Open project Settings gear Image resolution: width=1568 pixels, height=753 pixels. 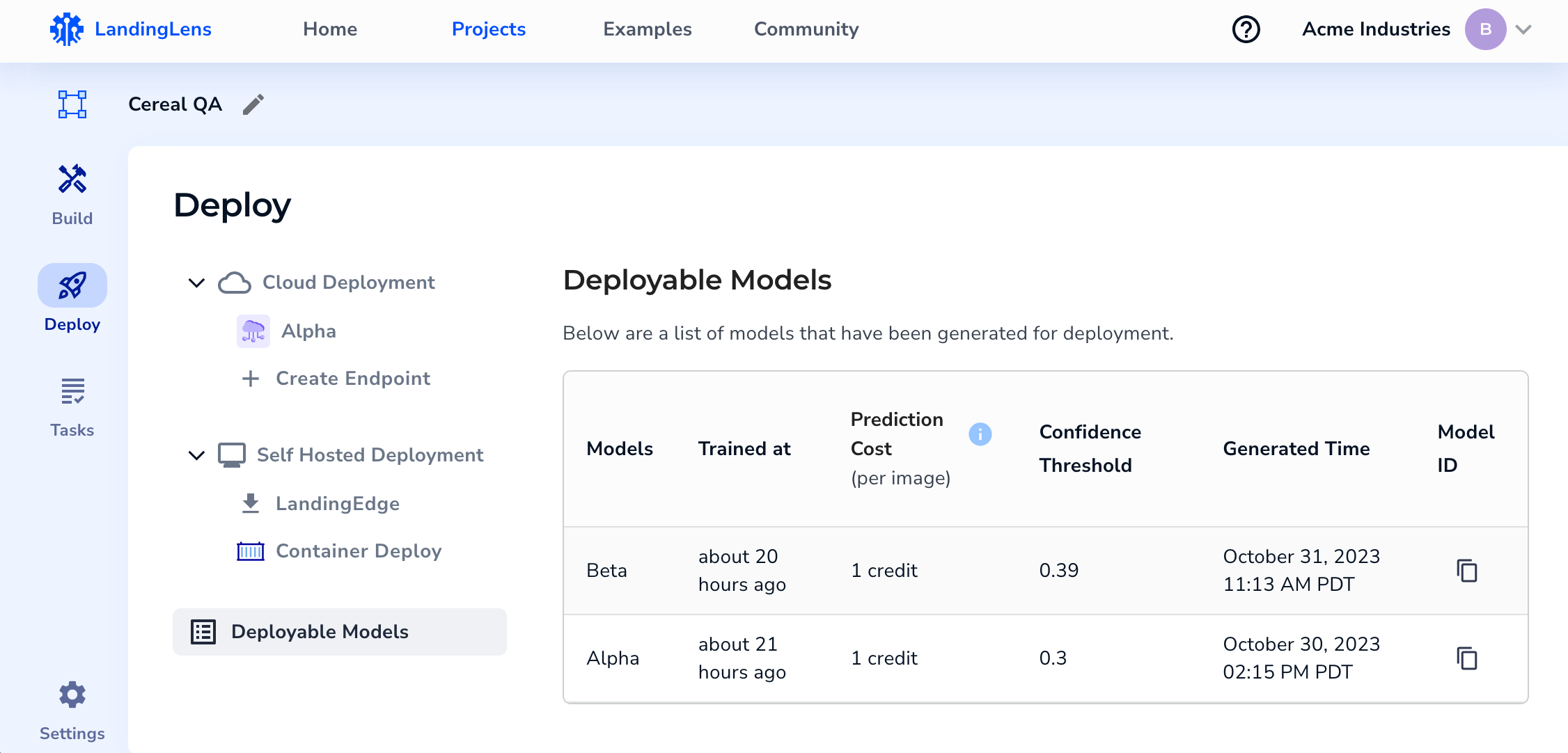(72, 695)
